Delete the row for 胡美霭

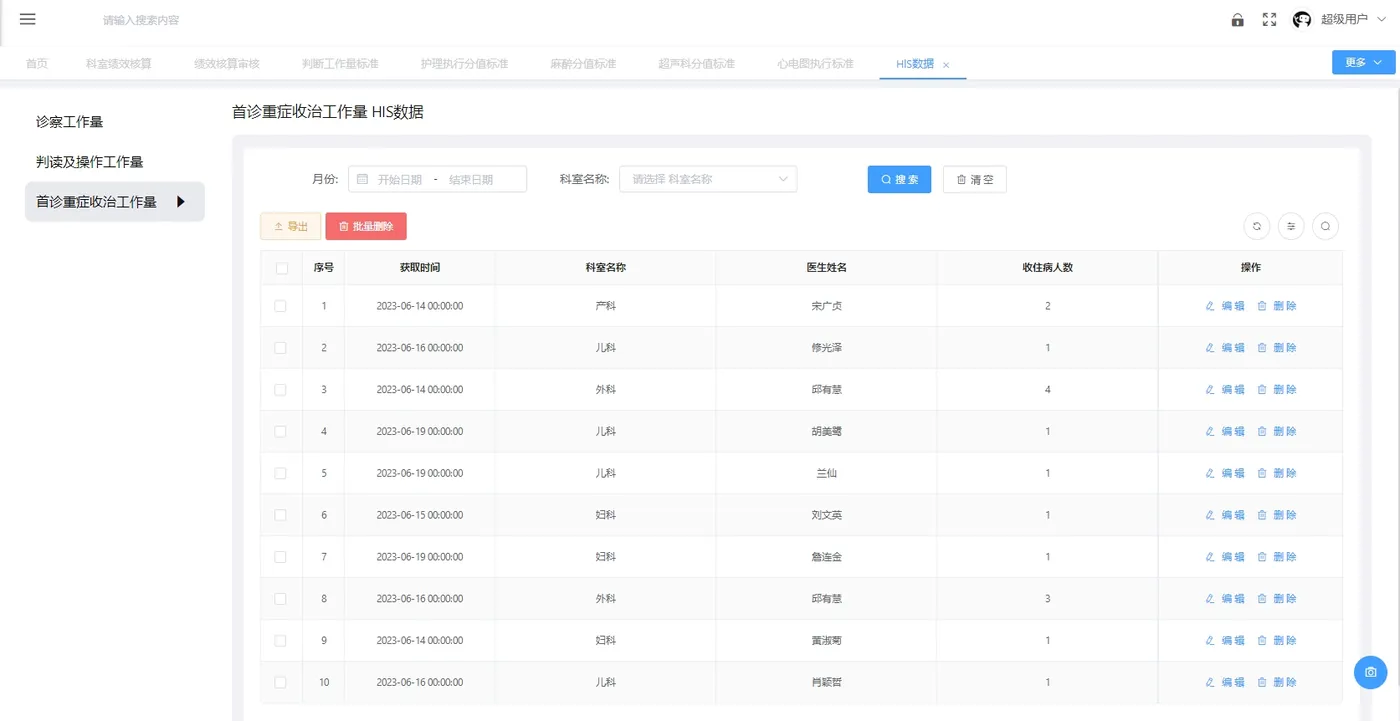click(x=1277, y=432)
